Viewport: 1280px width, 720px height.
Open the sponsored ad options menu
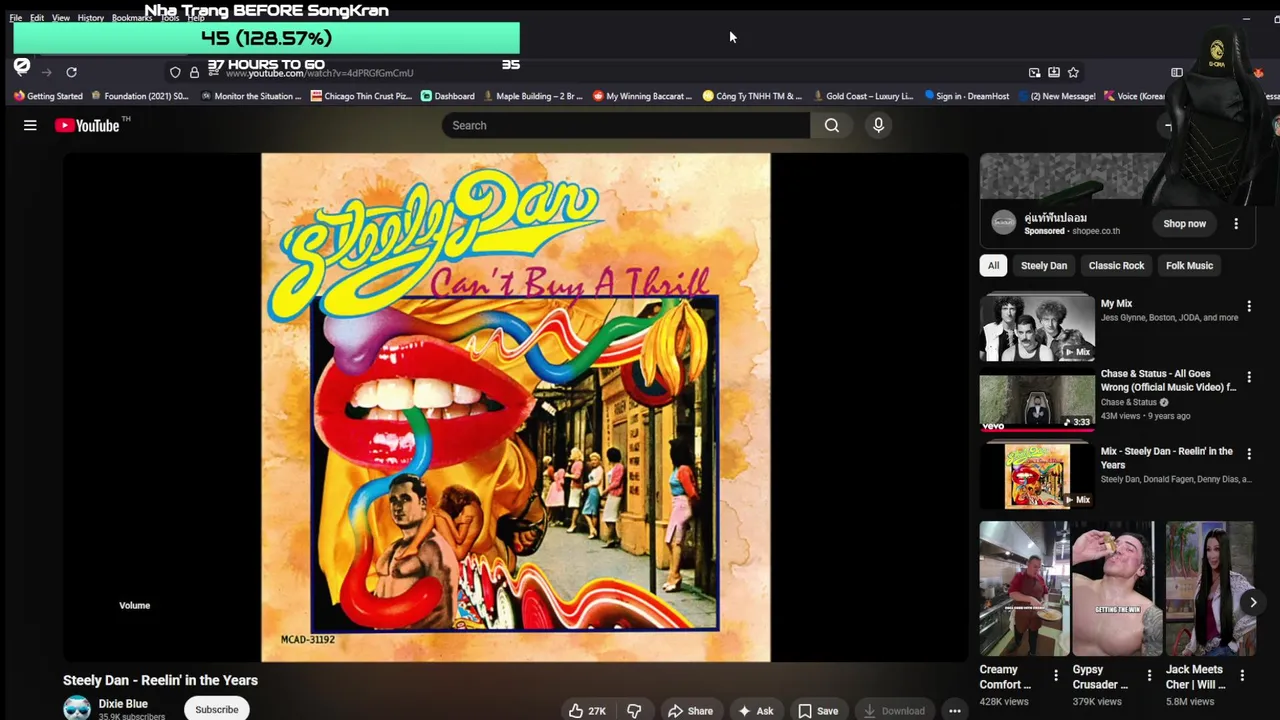(x=1236, y=224)
